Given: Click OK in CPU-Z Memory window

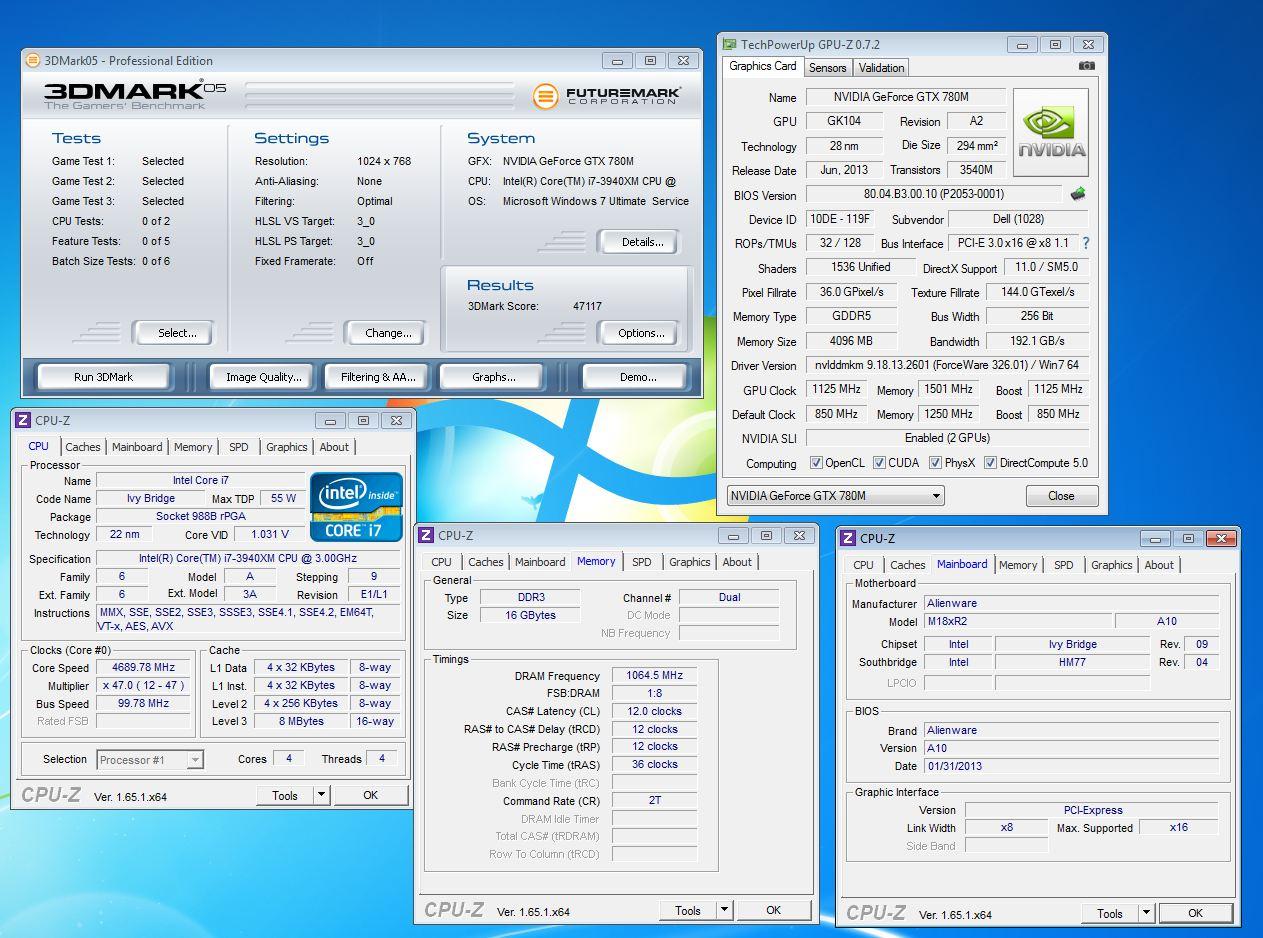Looking at the screenshot, I should 773,910.
